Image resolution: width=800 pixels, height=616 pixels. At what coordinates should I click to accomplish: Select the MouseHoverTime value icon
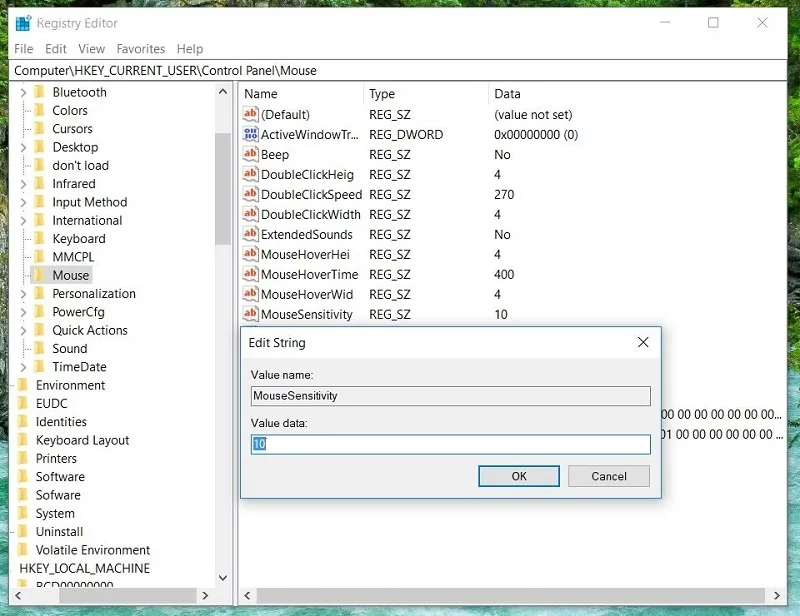click(x=251, y=274)
